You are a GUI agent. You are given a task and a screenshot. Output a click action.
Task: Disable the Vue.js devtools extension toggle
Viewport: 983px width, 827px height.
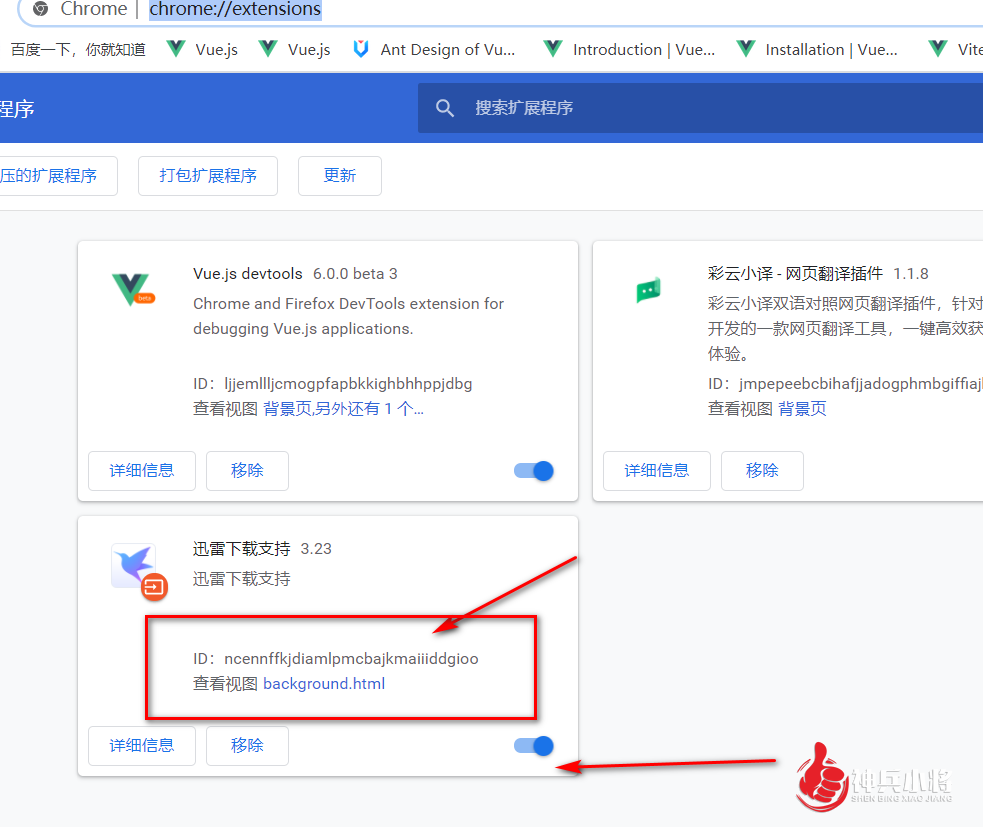click(534, 471)
